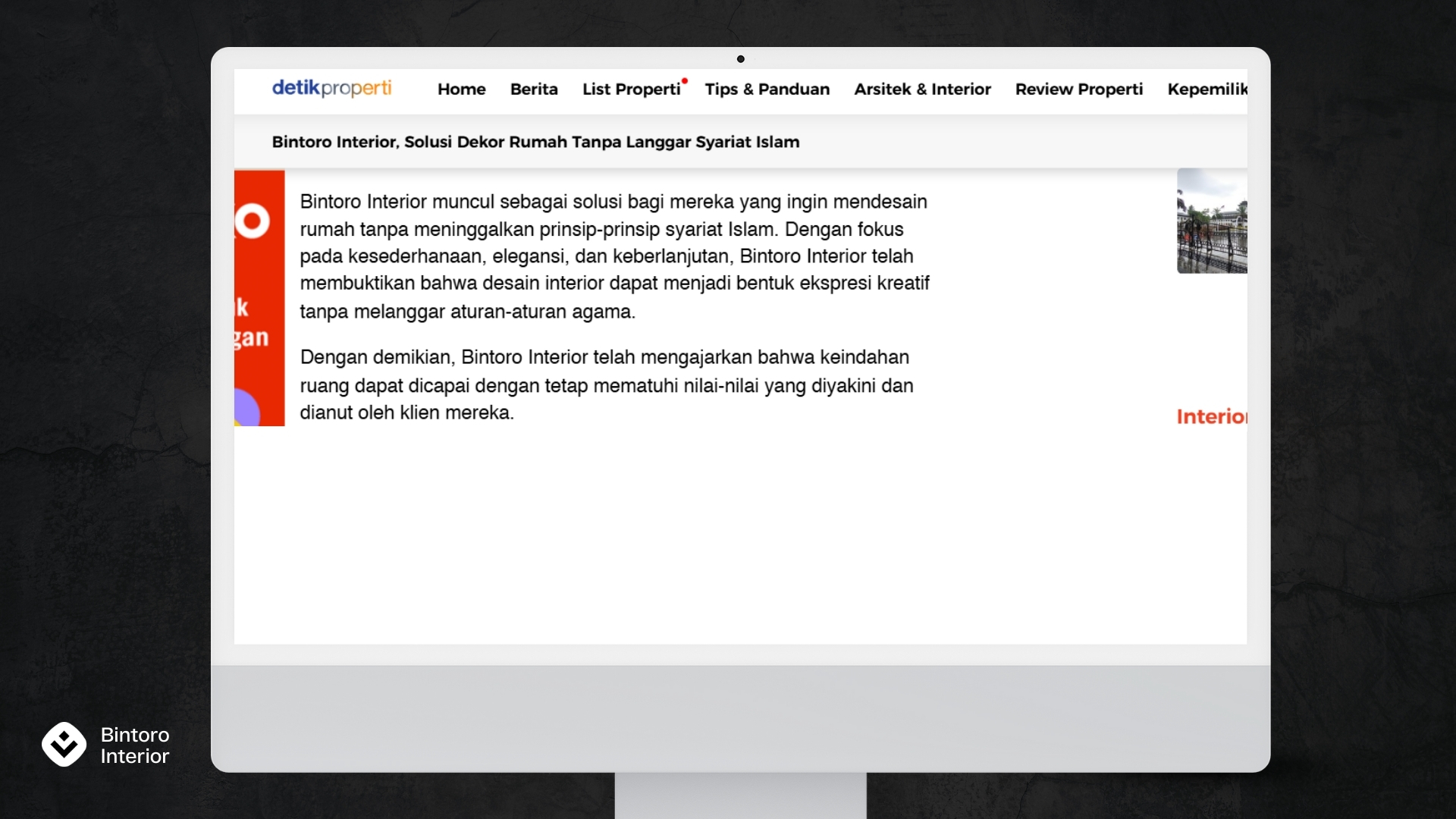Click the Bintoro Interior watermark text

click(135, 745)
